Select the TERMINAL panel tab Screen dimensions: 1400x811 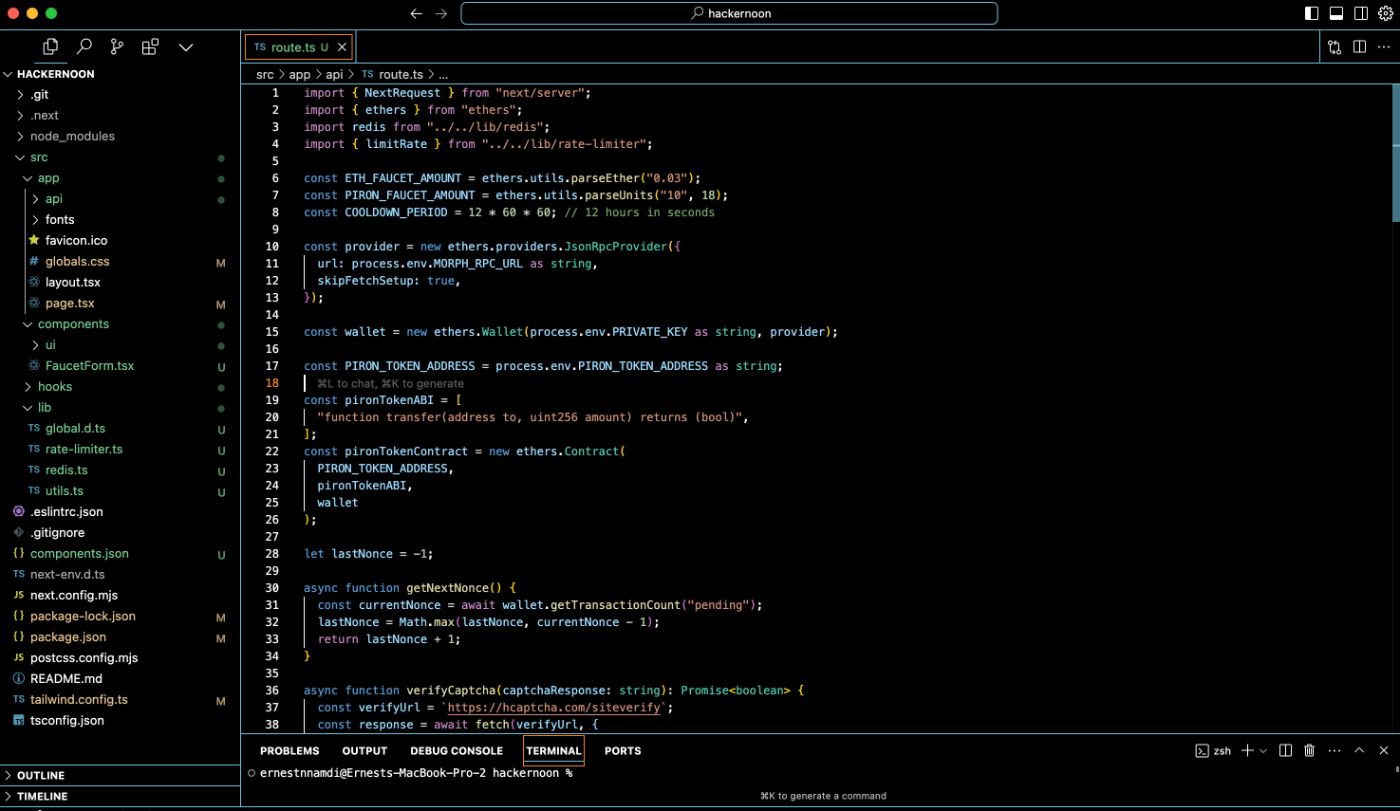coord(553,751)
